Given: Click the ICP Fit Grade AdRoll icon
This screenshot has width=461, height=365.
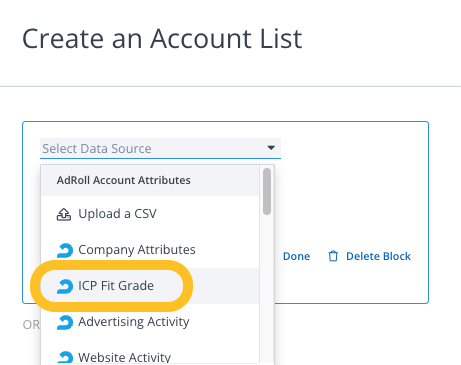Looking at the screenshot, I should coord(65,286).
